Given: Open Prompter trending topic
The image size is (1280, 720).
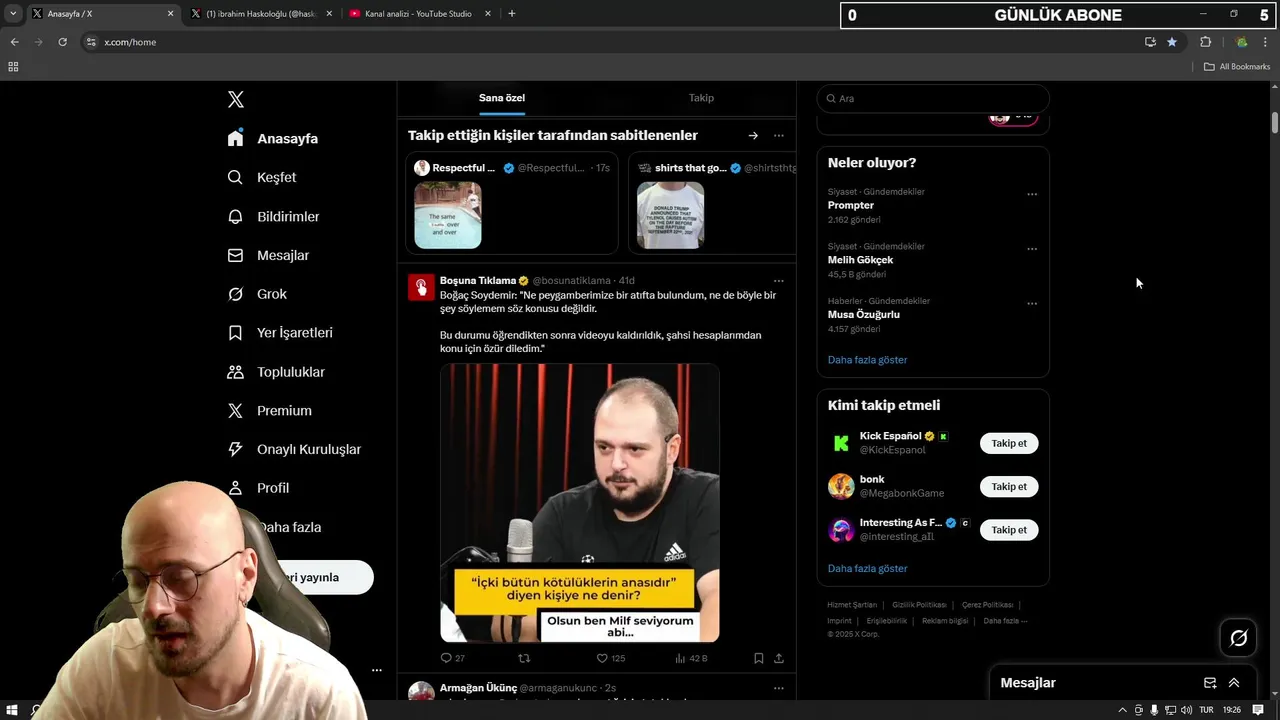Looking at the screenshot, I should tap(851, 205).
